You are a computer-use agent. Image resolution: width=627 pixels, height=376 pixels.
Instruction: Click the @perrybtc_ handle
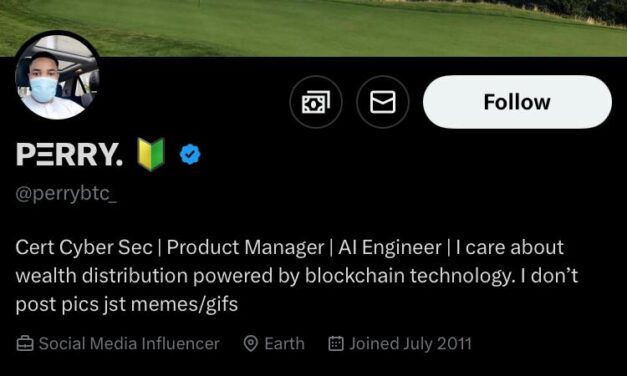(66, 194)
